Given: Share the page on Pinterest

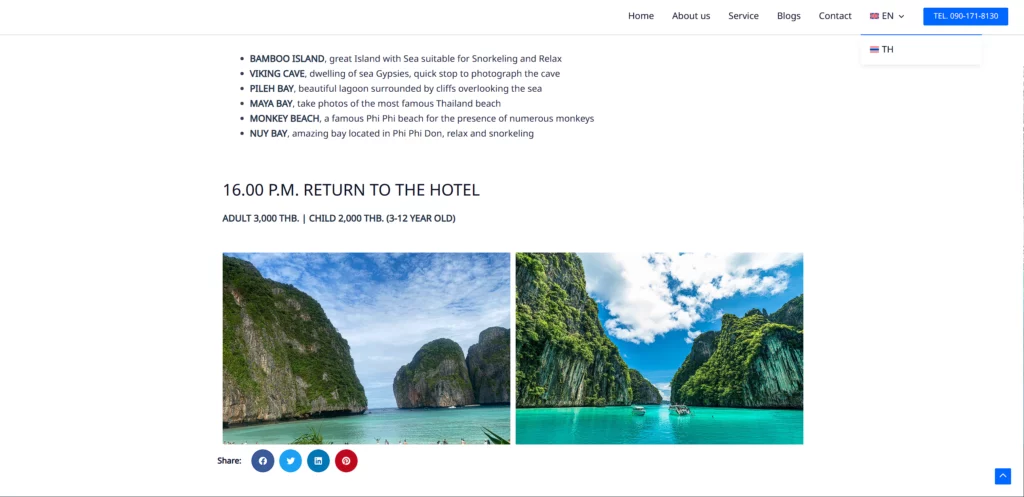Looking at the screenshot, I should [346, 461].
